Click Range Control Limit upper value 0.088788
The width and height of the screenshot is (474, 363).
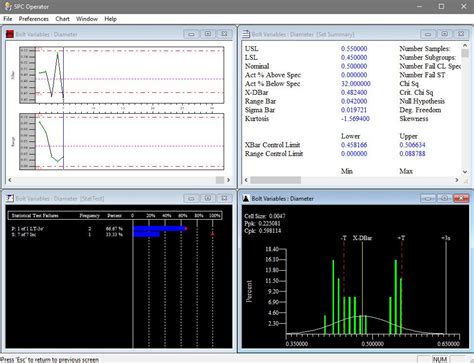click(412, 154)
